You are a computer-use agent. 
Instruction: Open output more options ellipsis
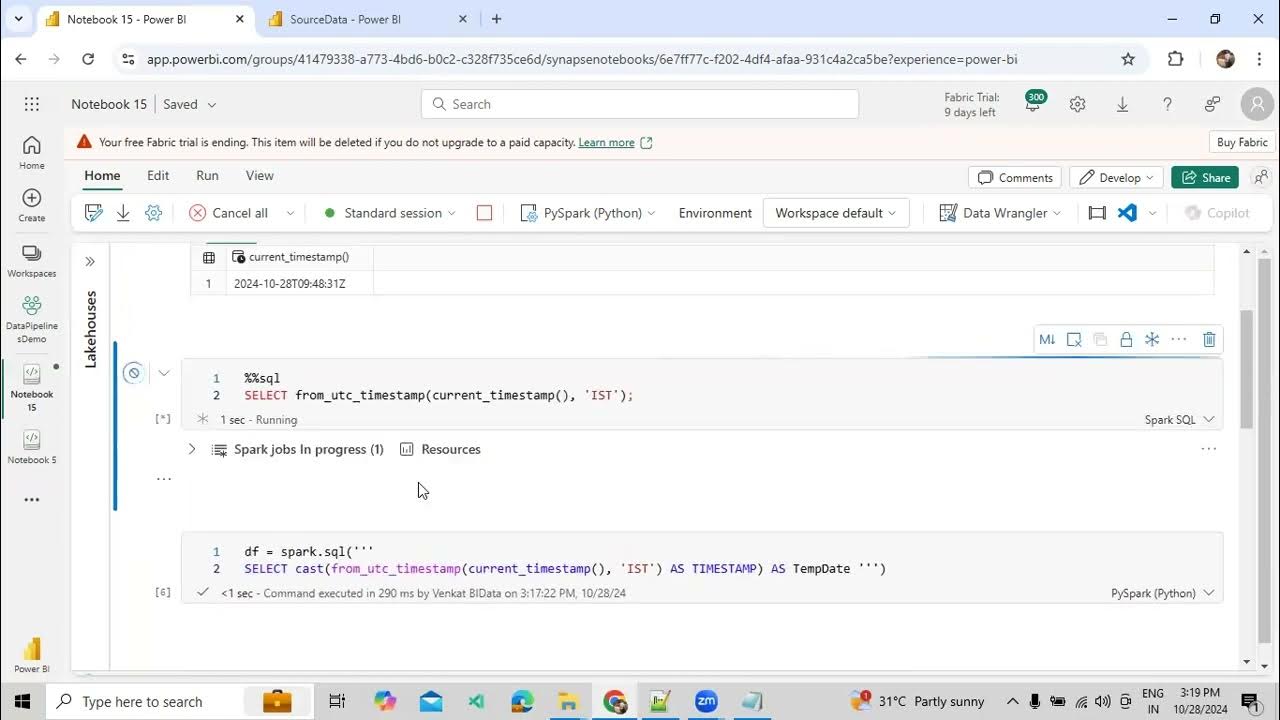point(1208,449)
